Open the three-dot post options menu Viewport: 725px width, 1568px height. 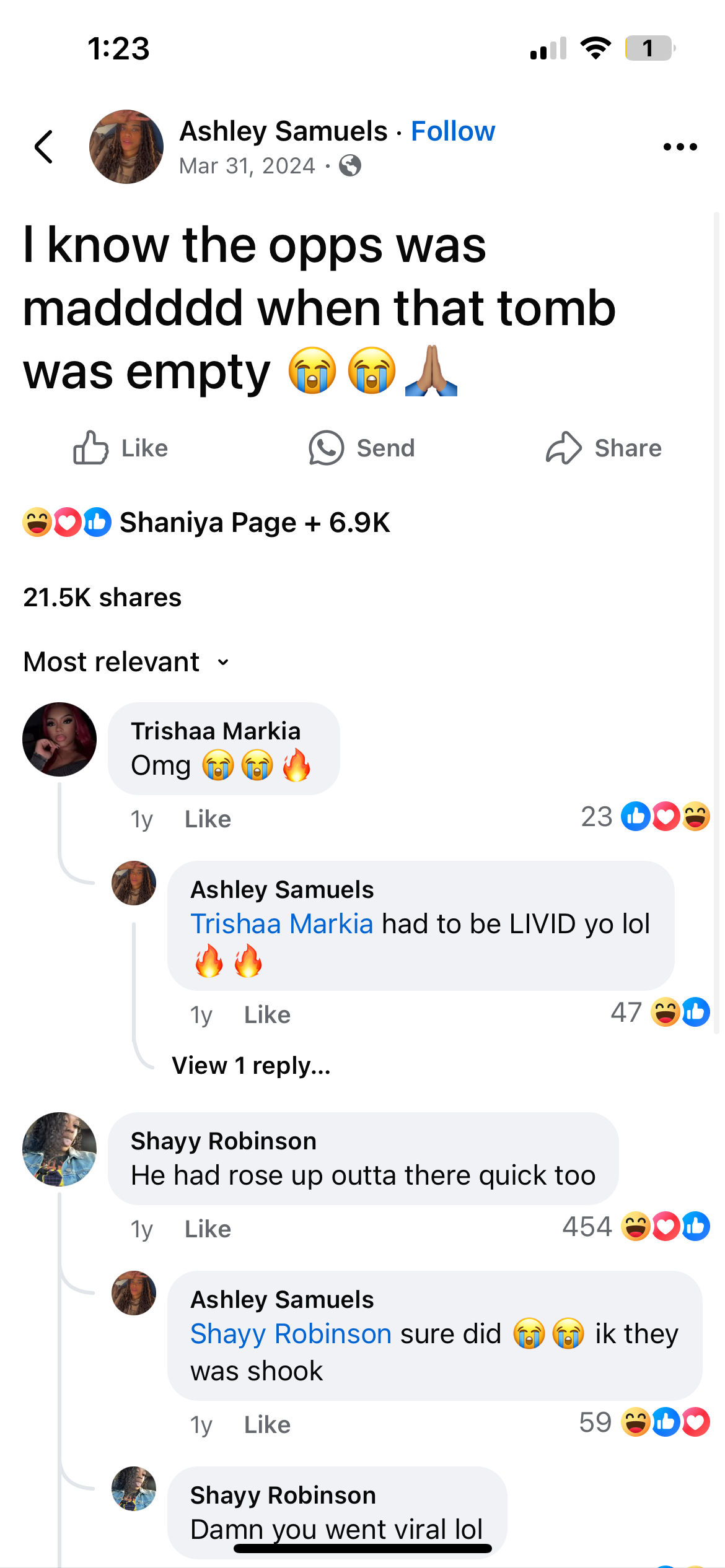(680, 147)
